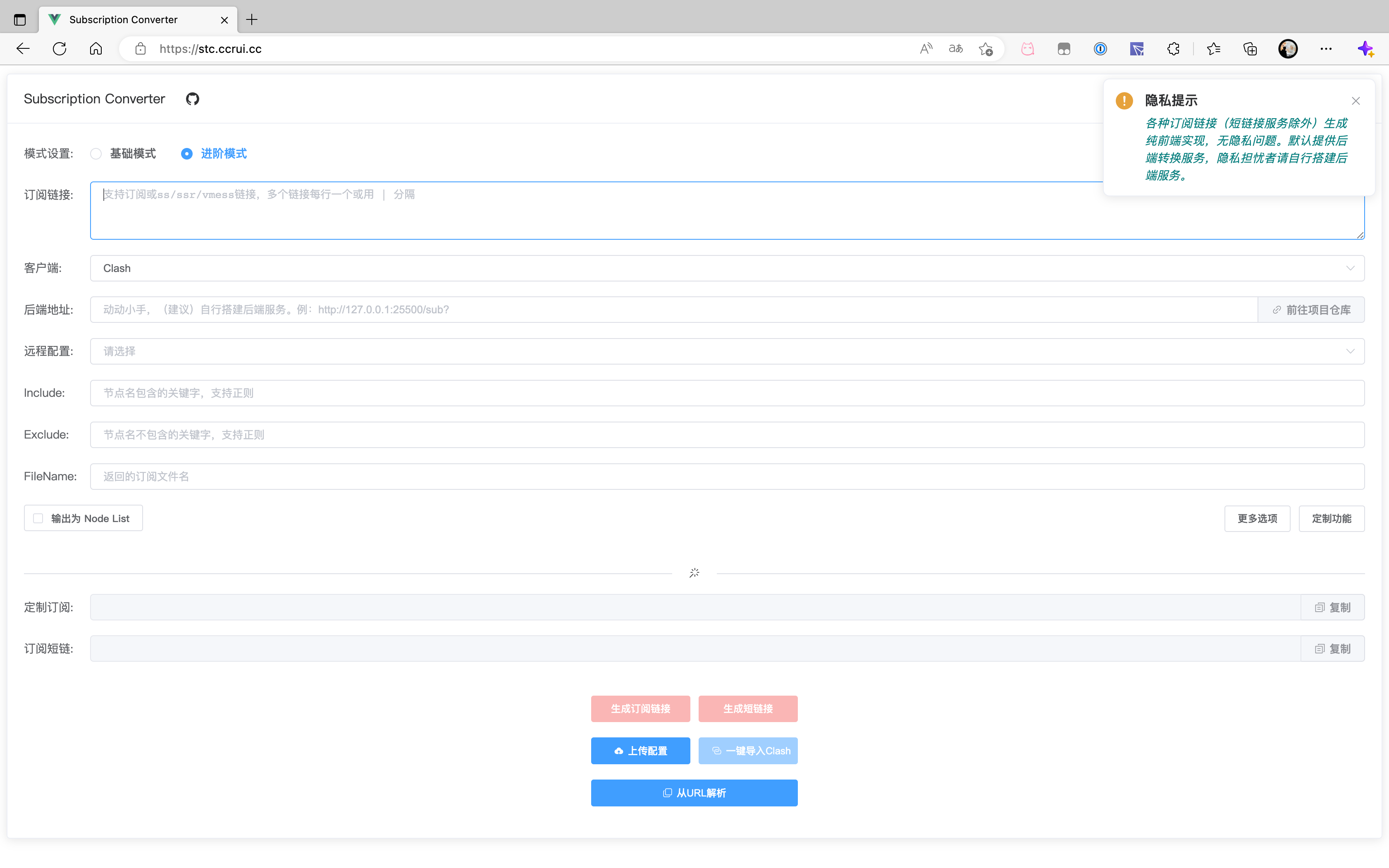Expand the 远程配置 请选择 dropdown

click(727, 351)
